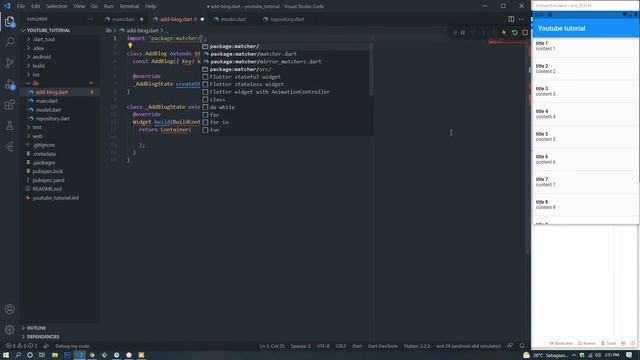Select Flutter widget with AnimationController suggestion
640x360 pixels.
point(287,92)
